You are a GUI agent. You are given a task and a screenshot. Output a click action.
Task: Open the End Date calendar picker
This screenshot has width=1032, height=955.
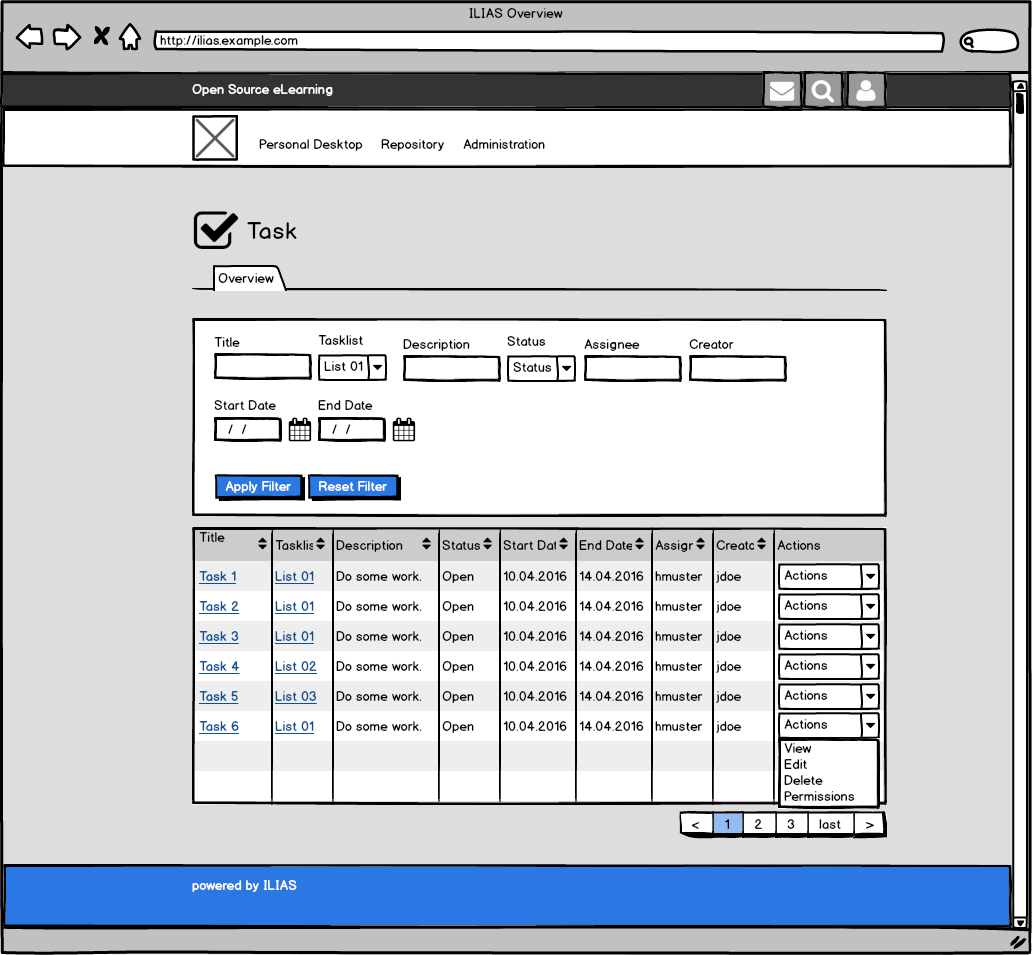(x=404, y=430)
